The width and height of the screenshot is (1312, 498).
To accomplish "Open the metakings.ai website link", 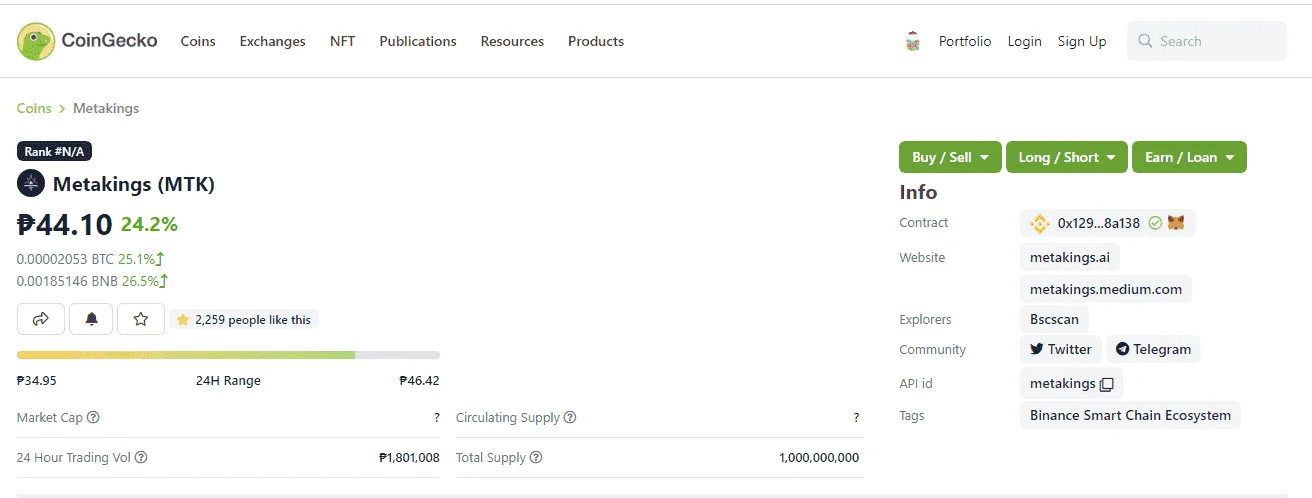I will point(1070,257).
